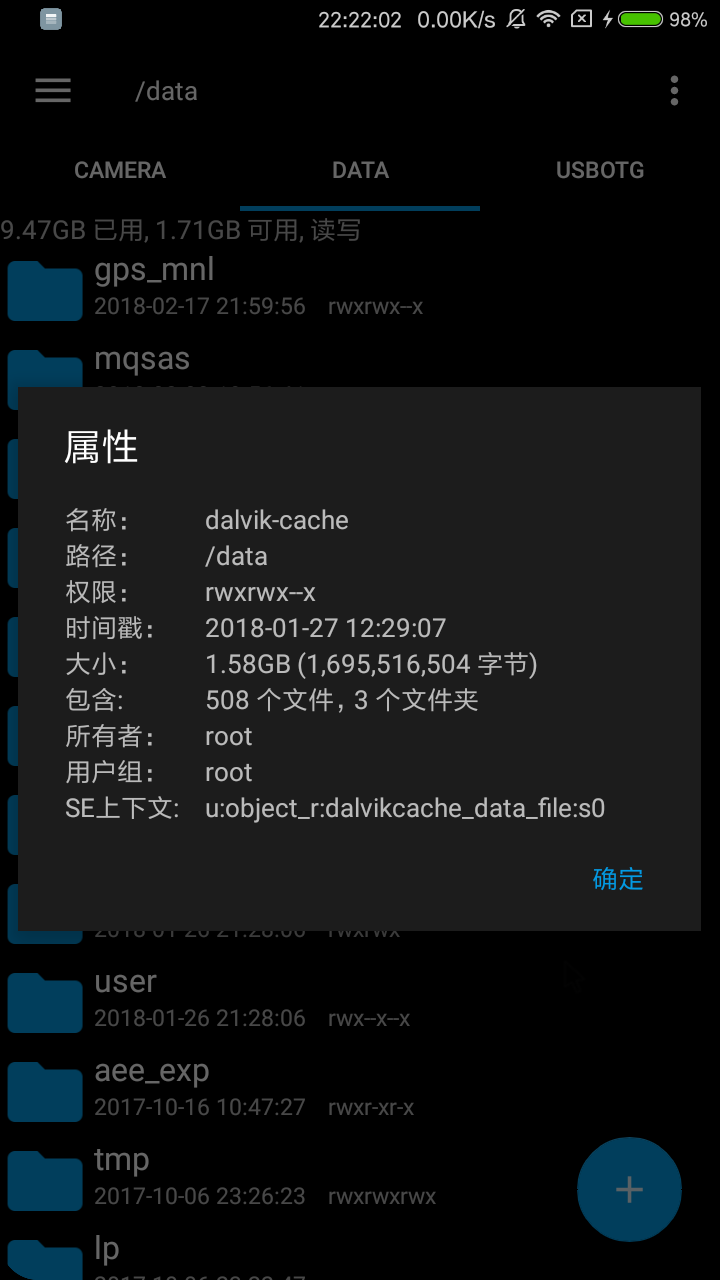
Task: Open the tmp folder icon
Action: (45, 1180)
